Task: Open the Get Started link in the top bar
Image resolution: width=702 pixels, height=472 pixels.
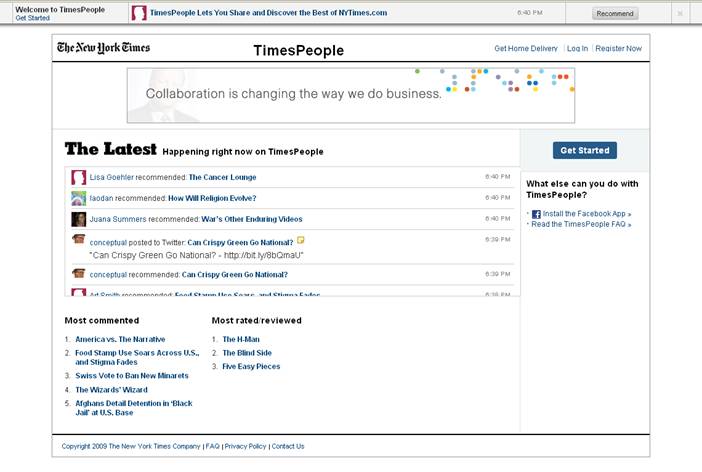Action: tap(32, 18)
